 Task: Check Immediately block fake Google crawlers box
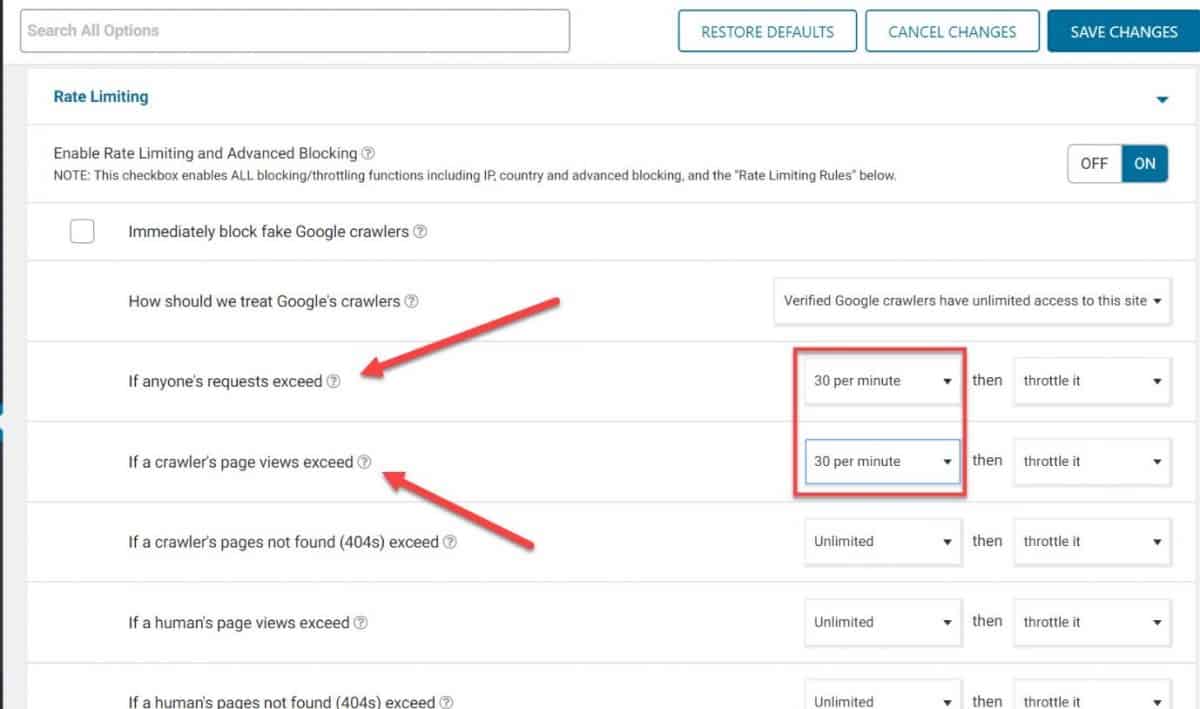pos(82,232)
